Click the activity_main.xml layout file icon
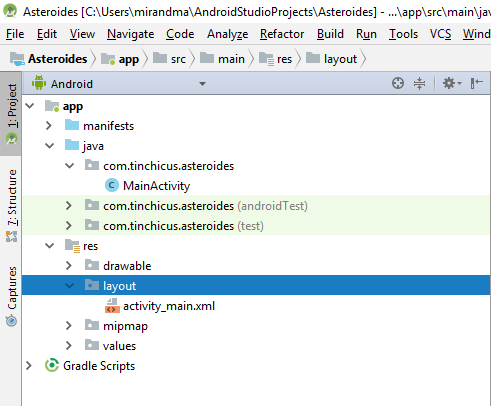Screen dimensions: 491x406 click(x=112, y=306)
